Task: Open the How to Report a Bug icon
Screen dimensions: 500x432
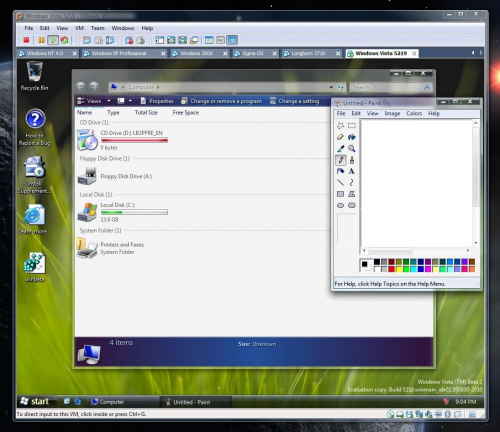Action: click(x=35, y=127)
